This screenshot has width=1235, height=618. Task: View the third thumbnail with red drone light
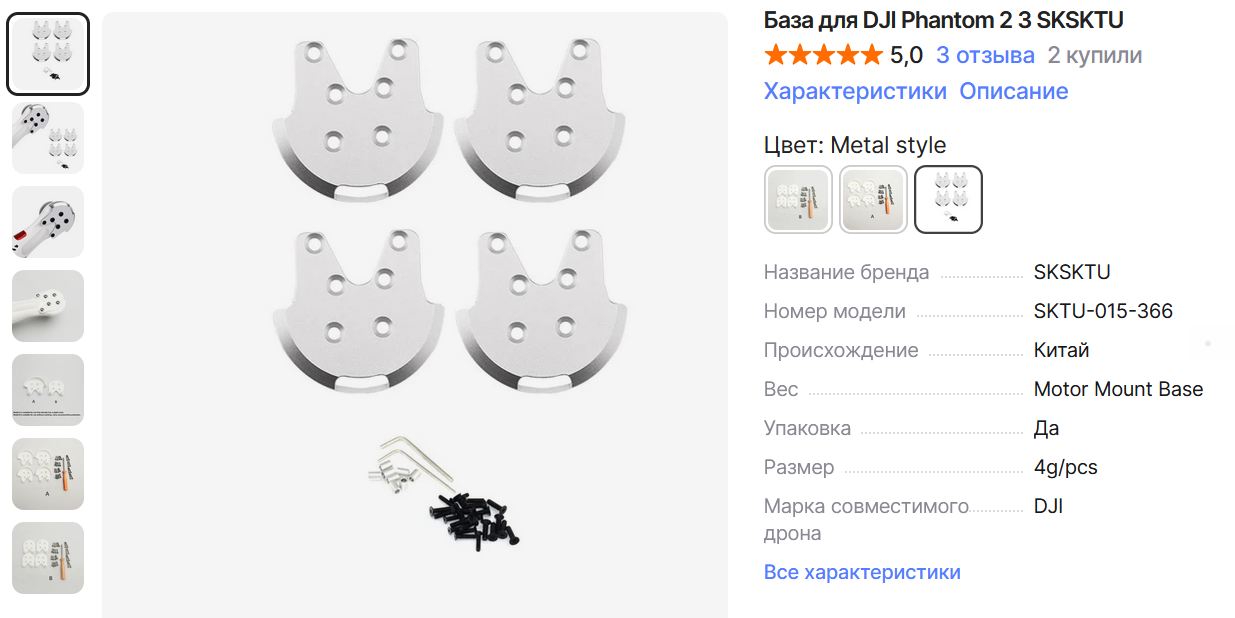point(48,222)
